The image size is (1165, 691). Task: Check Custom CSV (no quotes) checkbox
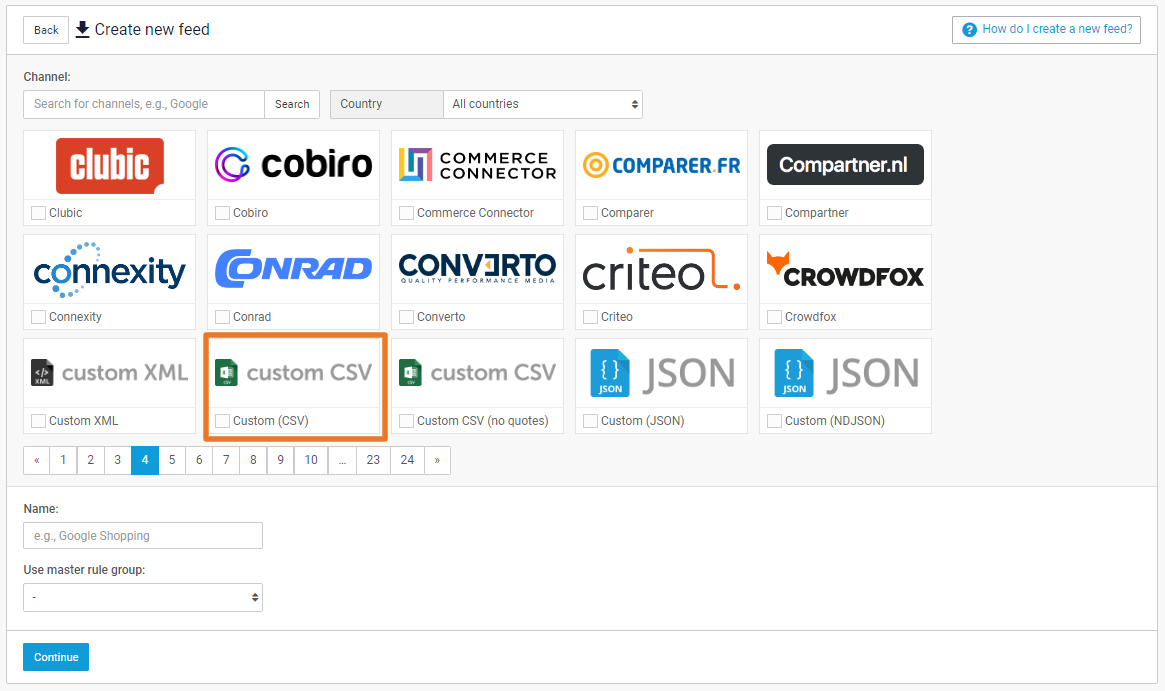(x=406, y=421)
